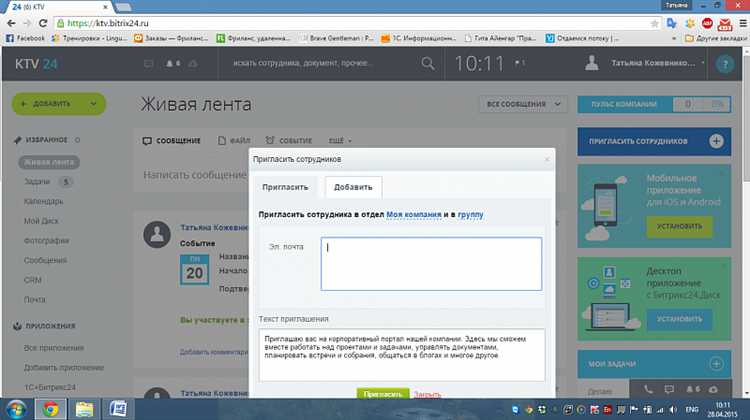Click the Пульс компании widget
This screenshot has height=420, width=750.
coord(654,104)
